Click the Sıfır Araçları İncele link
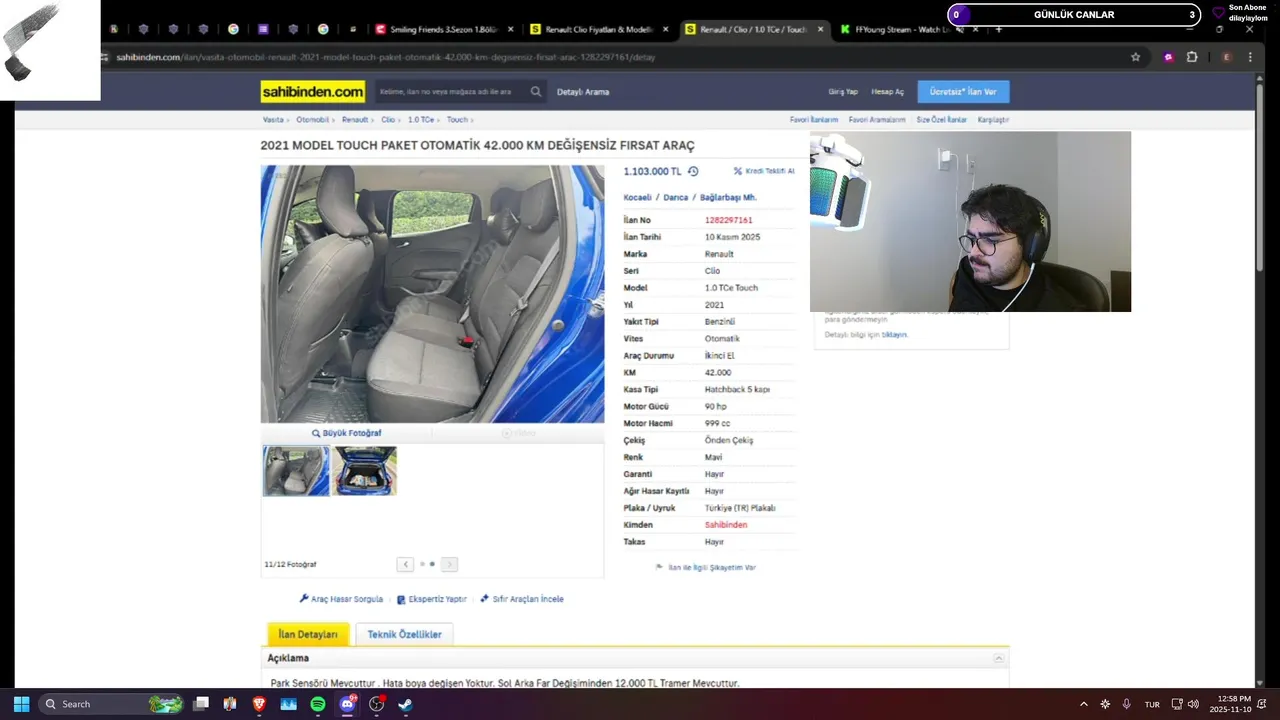This screenshot has width=1280, height=720. (522, 599)
